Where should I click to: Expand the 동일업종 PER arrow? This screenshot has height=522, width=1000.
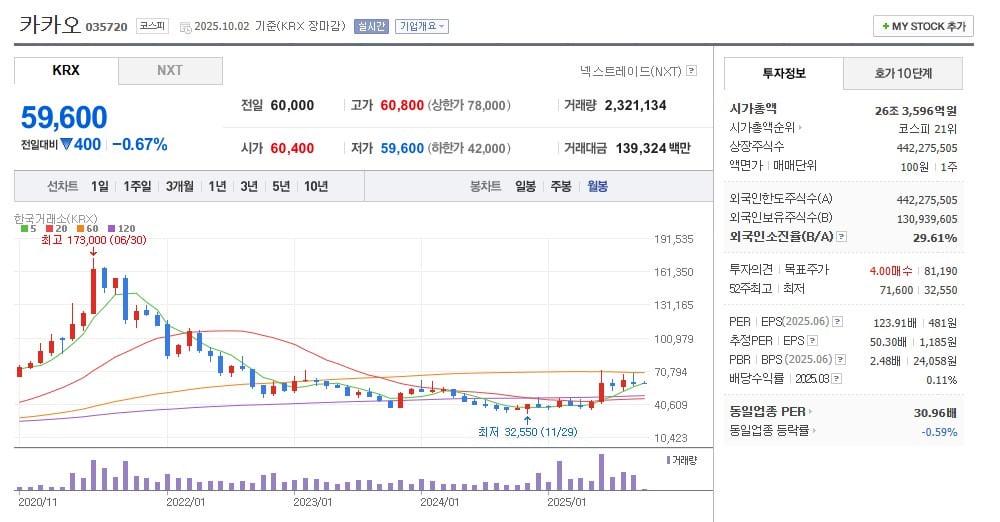(811, 412)
